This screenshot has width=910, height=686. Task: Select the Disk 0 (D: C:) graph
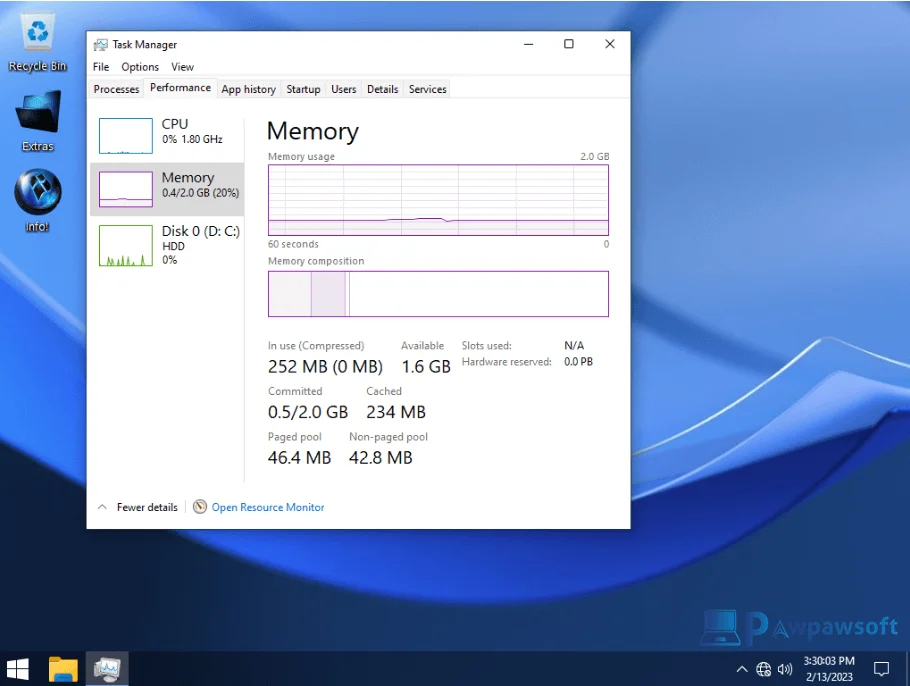166,245
